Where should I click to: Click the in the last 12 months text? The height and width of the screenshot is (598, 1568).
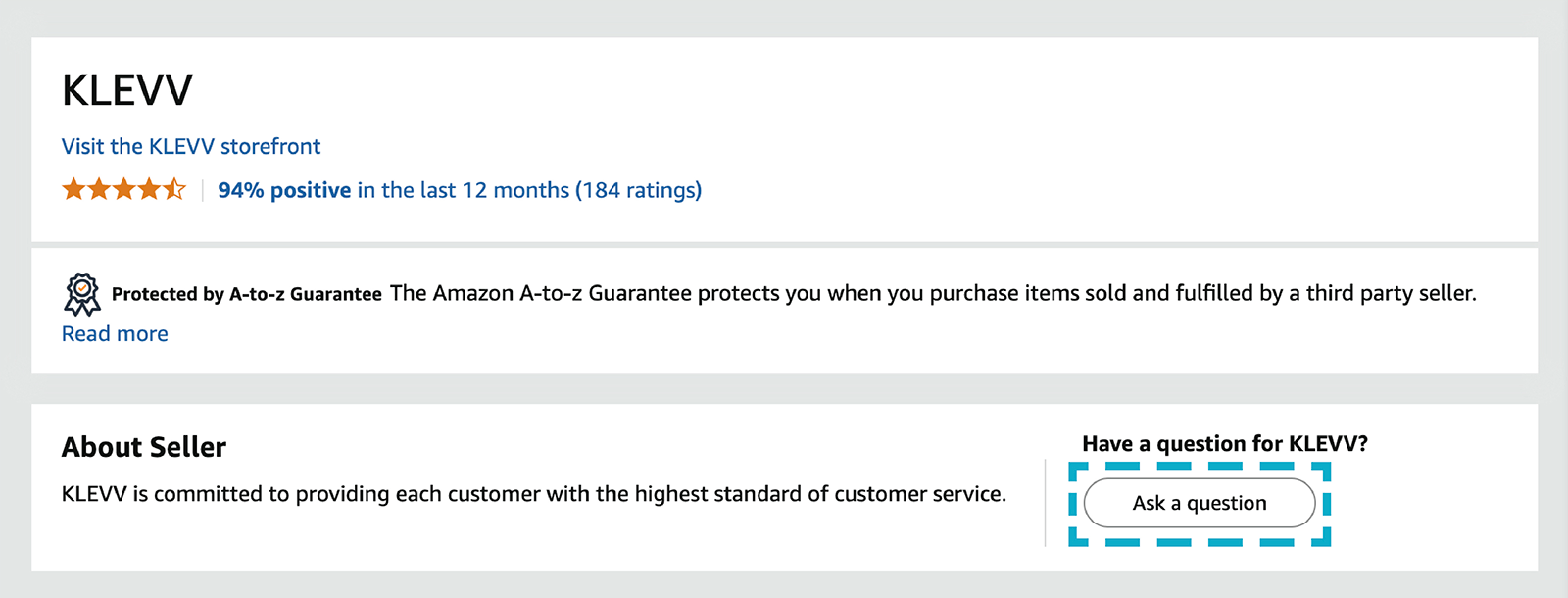[x=463, y=190]
